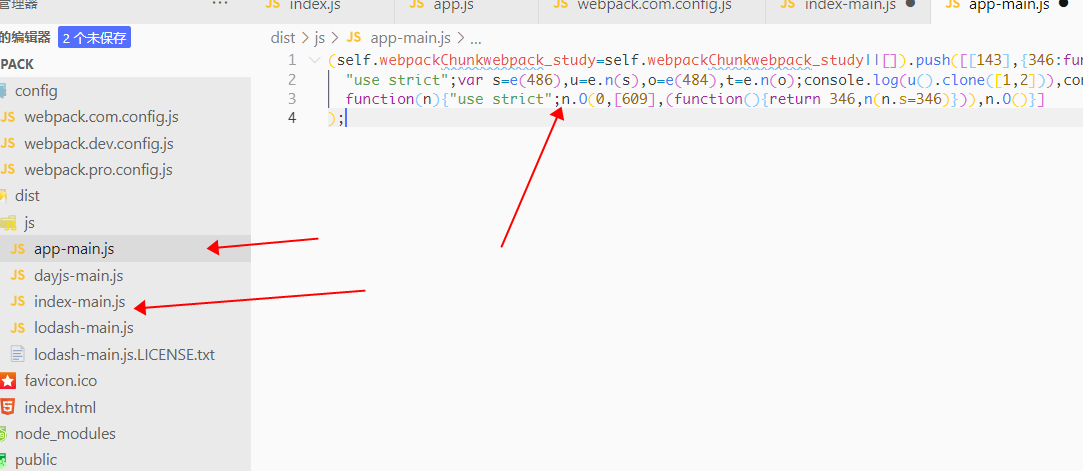Open webpack.com.config.js in the file tree
The height and width of the screenshot is (471, 1083).
tap(125, 117)
